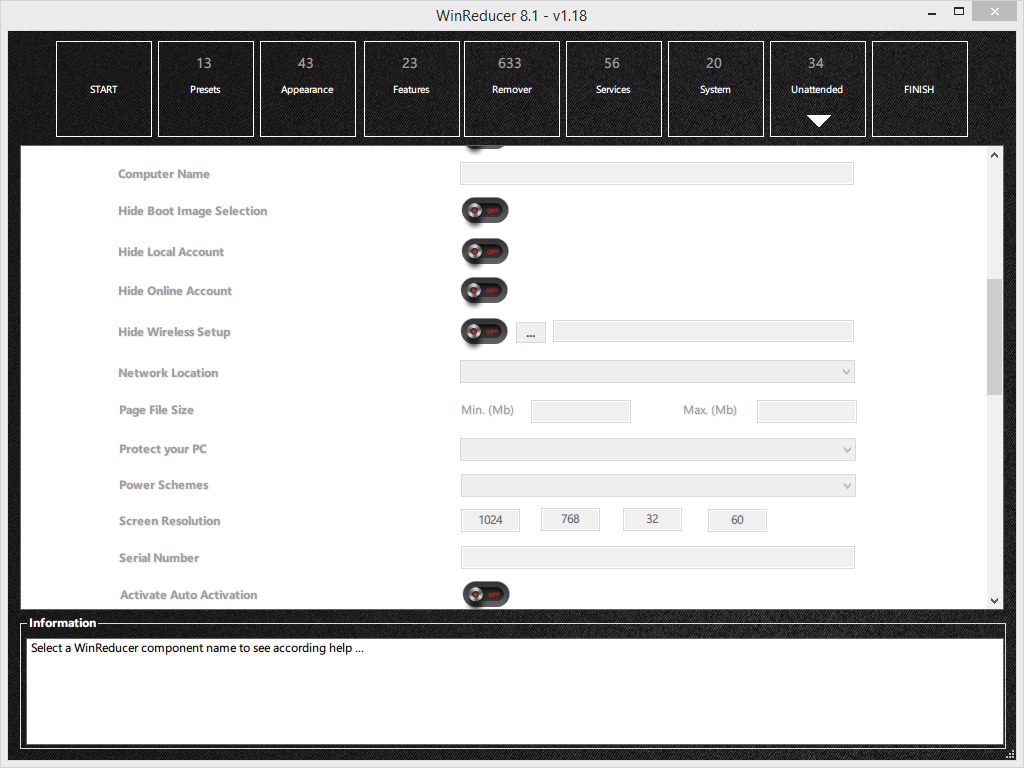Click the Hide Wireless Setup path field
The height and width of the screenshot is (768, 1024).
click(x=703, y=331)
